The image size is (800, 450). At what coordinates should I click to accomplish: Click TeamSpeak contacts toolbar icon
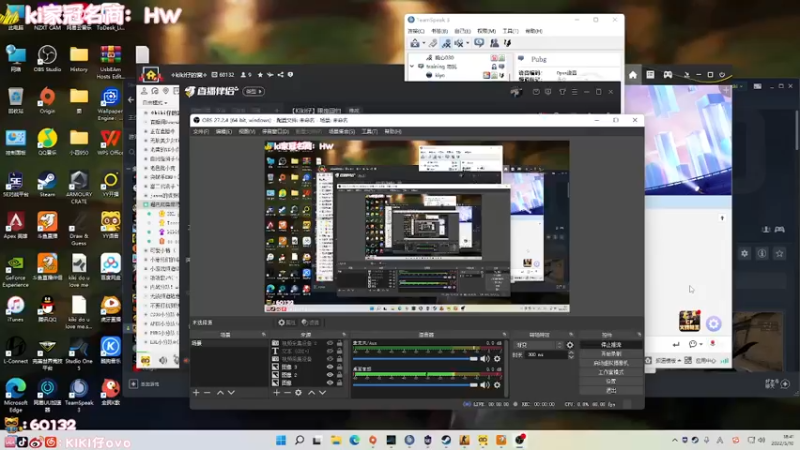494,43
